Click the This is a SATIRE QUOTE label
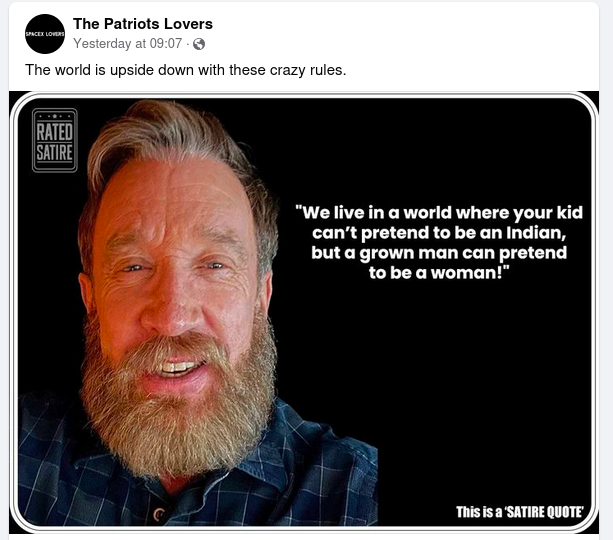Screen dimensions: 613x540 click(520, 511)
